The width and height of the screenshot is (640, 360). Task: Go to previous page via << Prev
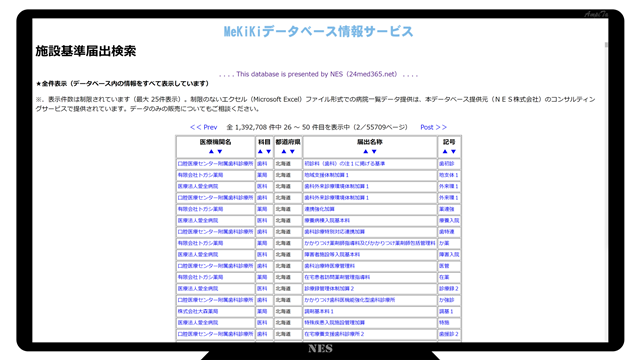[204, 127]
